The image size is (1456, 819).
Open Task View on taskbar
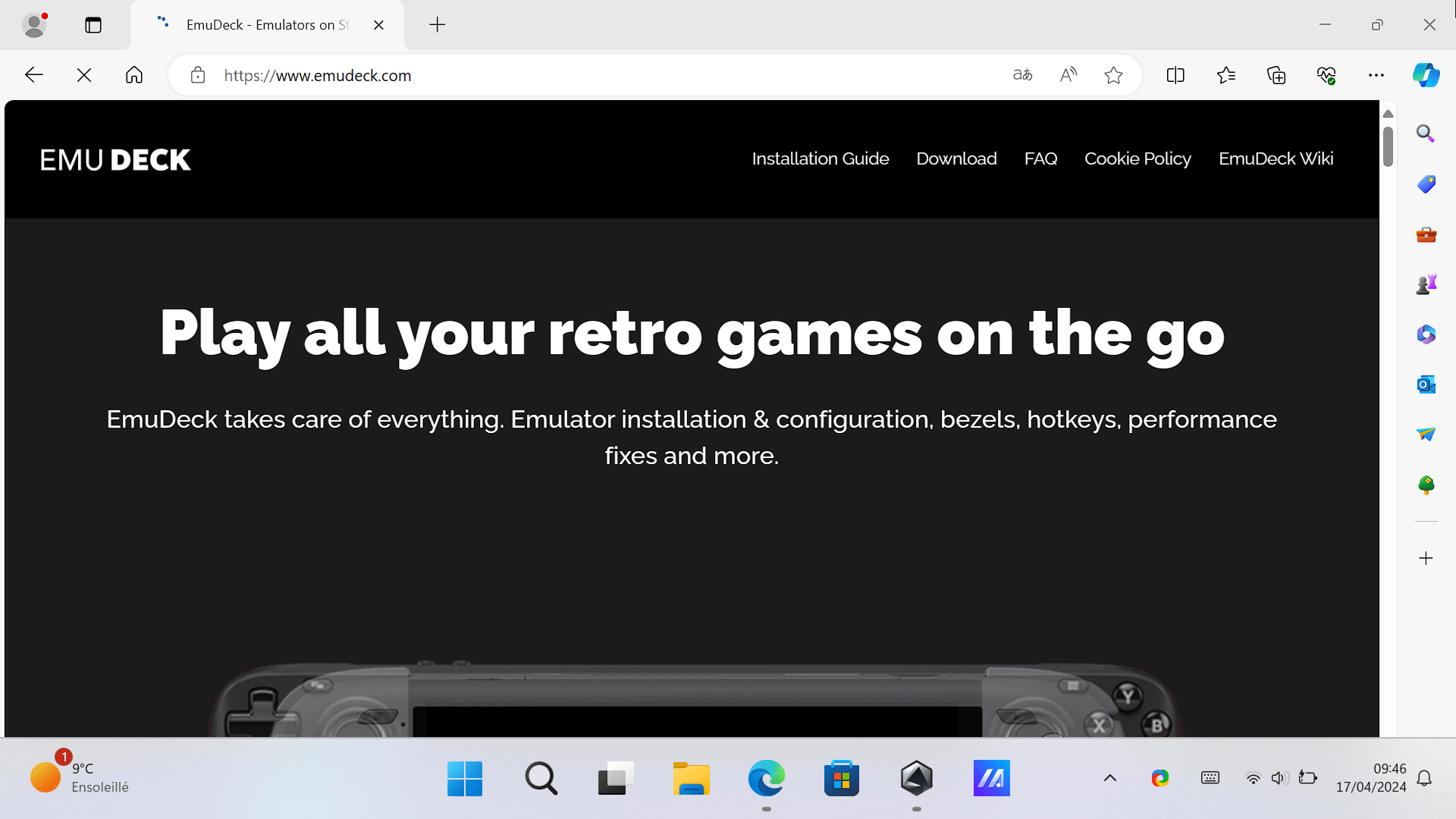click(616, 778)
